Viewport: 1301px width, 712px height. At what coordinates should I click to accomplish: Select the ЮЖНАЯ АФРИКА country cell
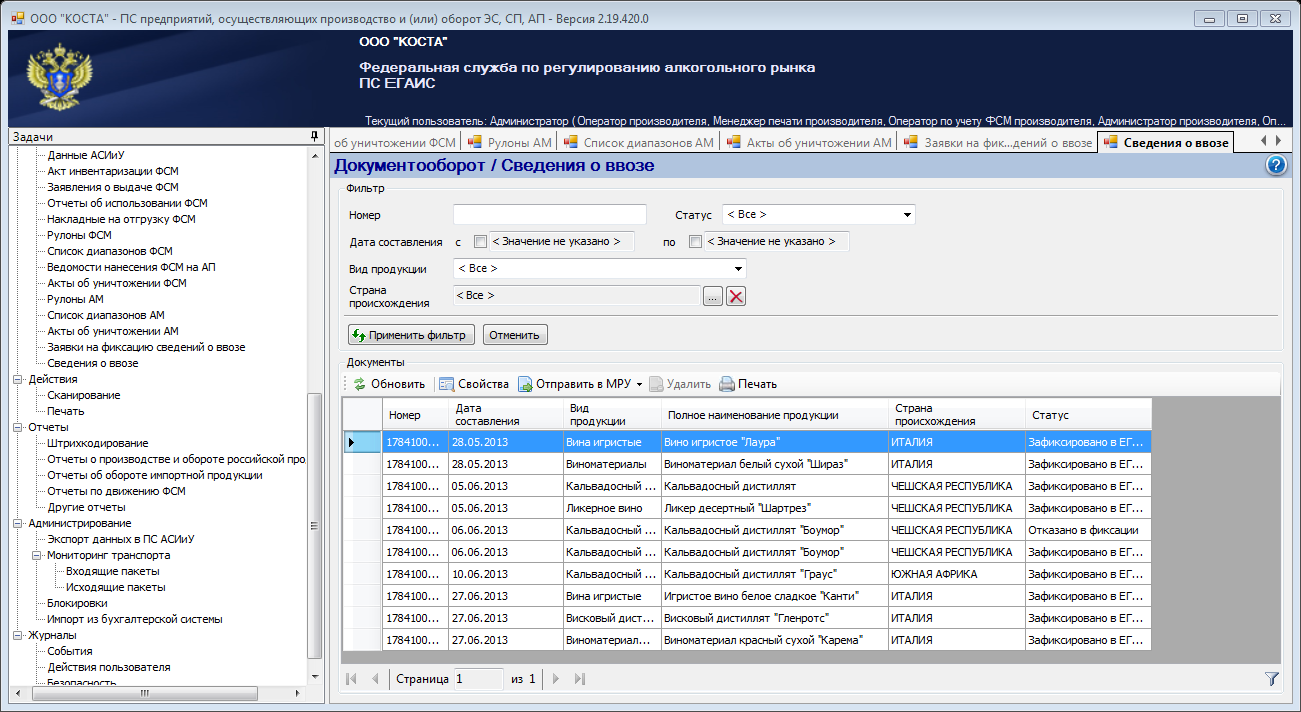[x=957, y=574]
